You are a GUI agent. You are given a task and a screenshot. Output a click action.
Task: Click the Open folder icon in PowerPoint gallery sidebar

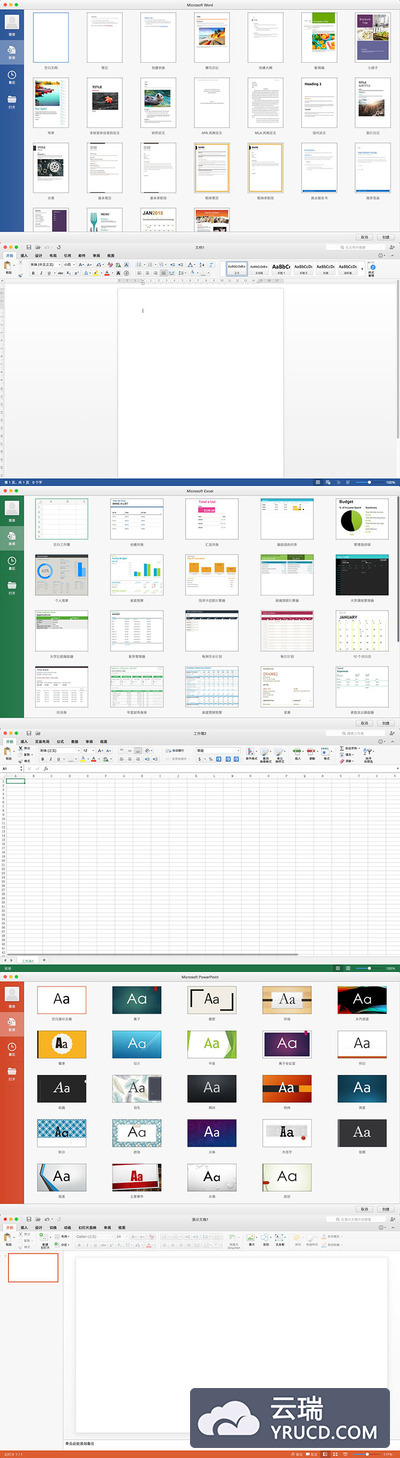click(12, 1069)
